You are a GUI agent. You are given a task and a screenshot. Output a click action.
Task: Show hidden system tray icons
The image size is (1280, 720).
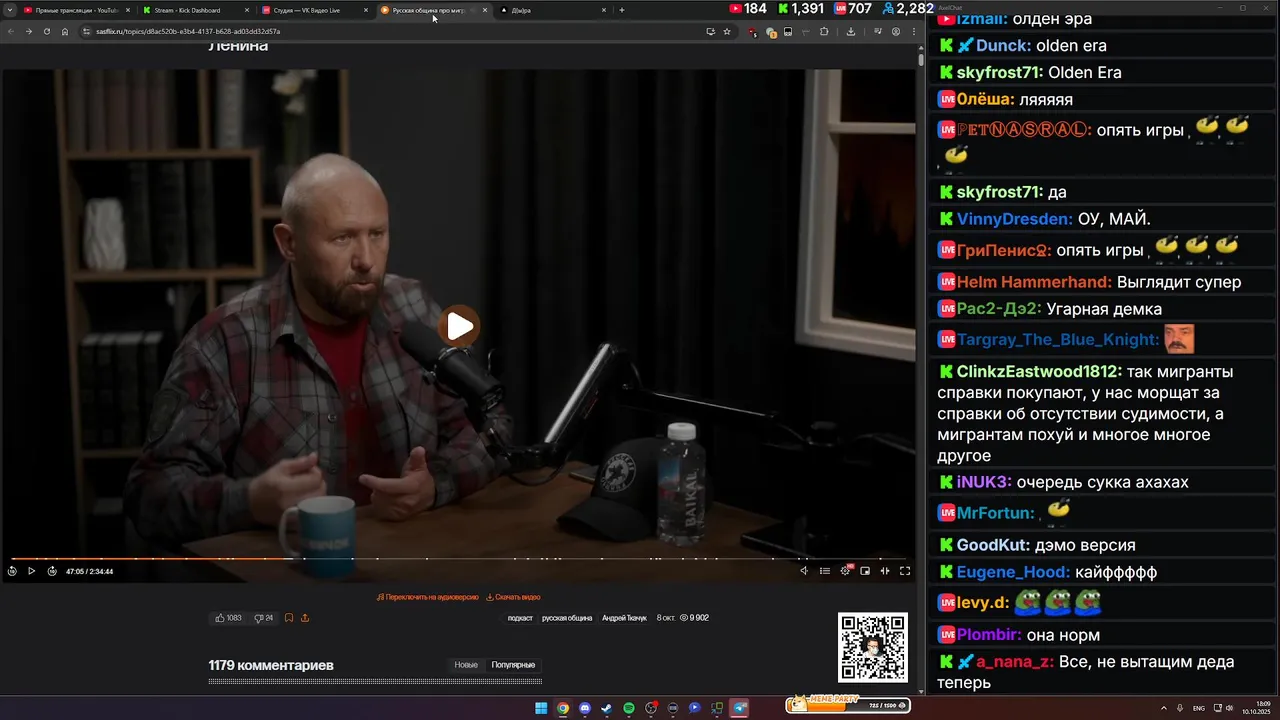point(1165,708)
